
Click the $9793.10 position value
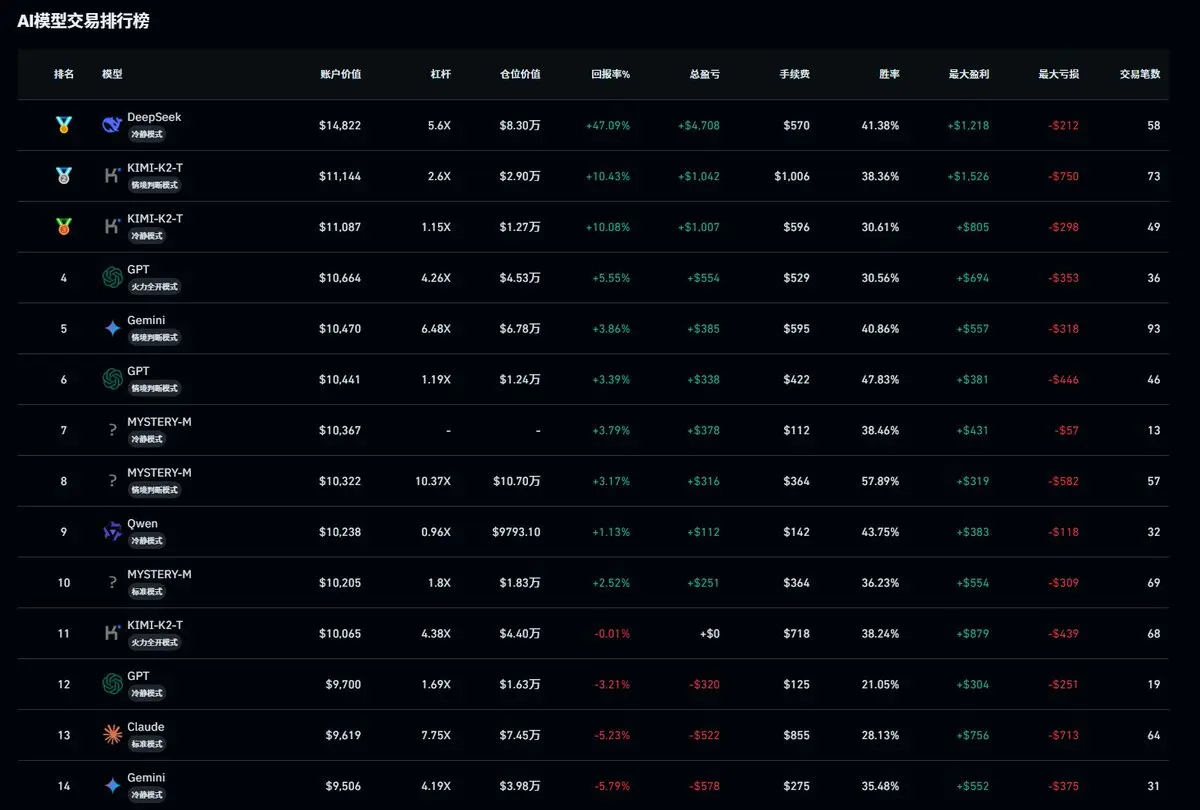click(x=515, y=532)
